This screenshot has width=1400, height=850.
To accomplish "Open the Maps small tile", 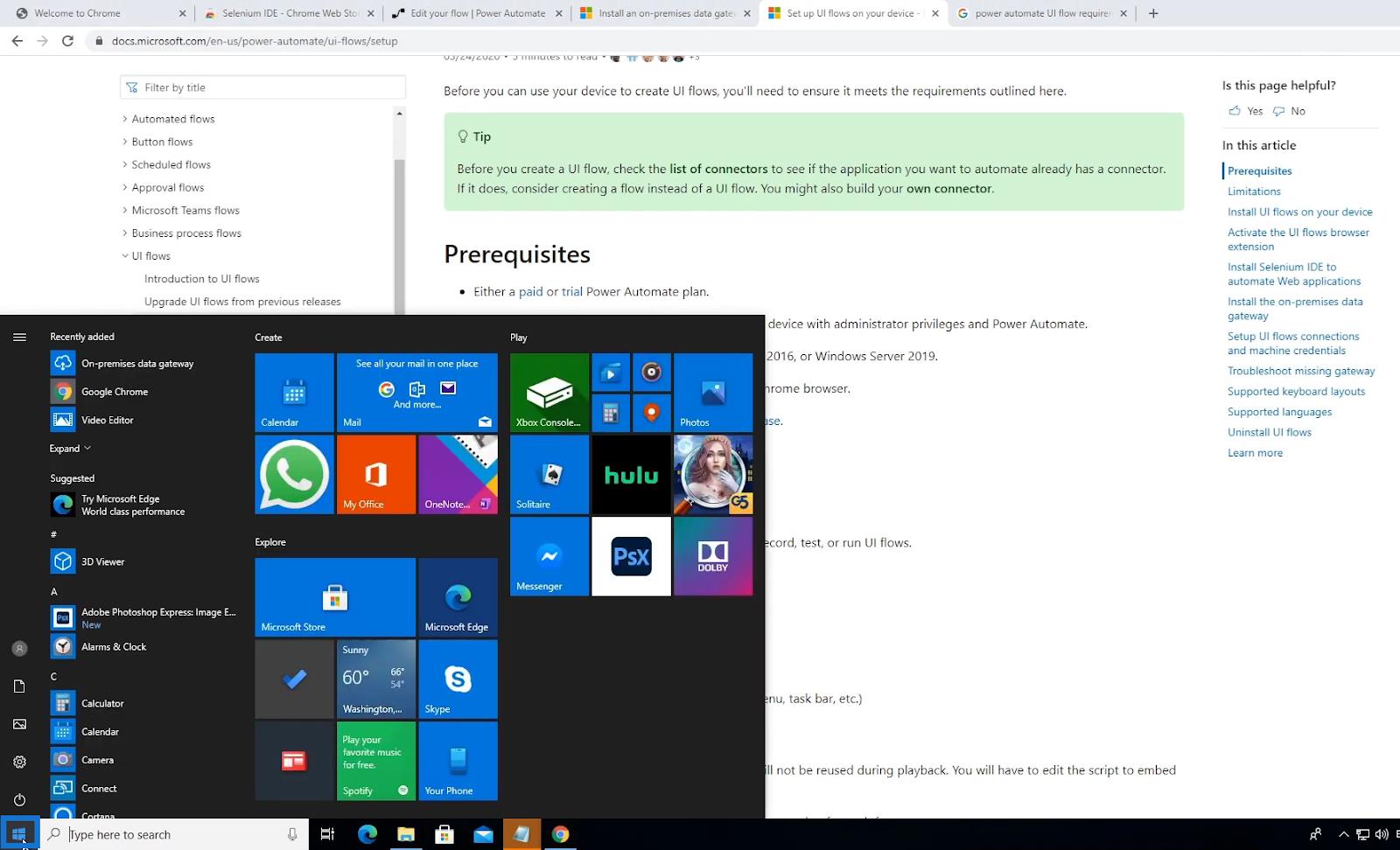I will (x=652, y=413).
